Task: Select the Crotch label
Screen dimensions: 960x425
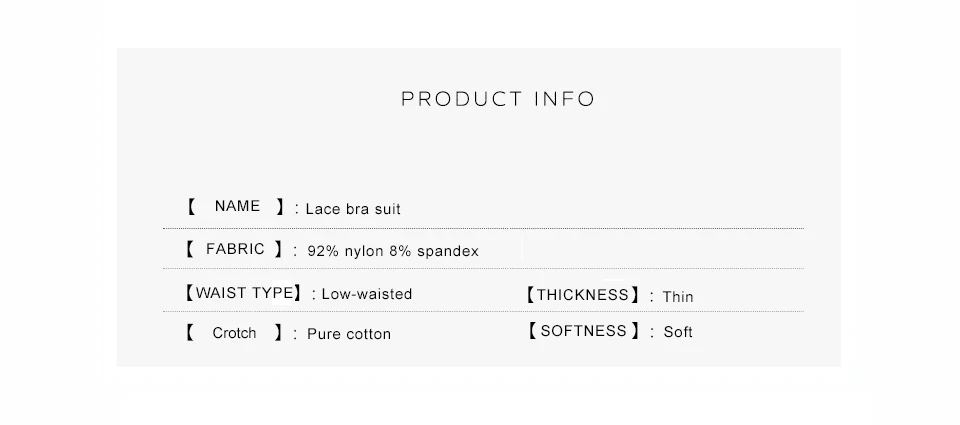Action: pos(234,333)
